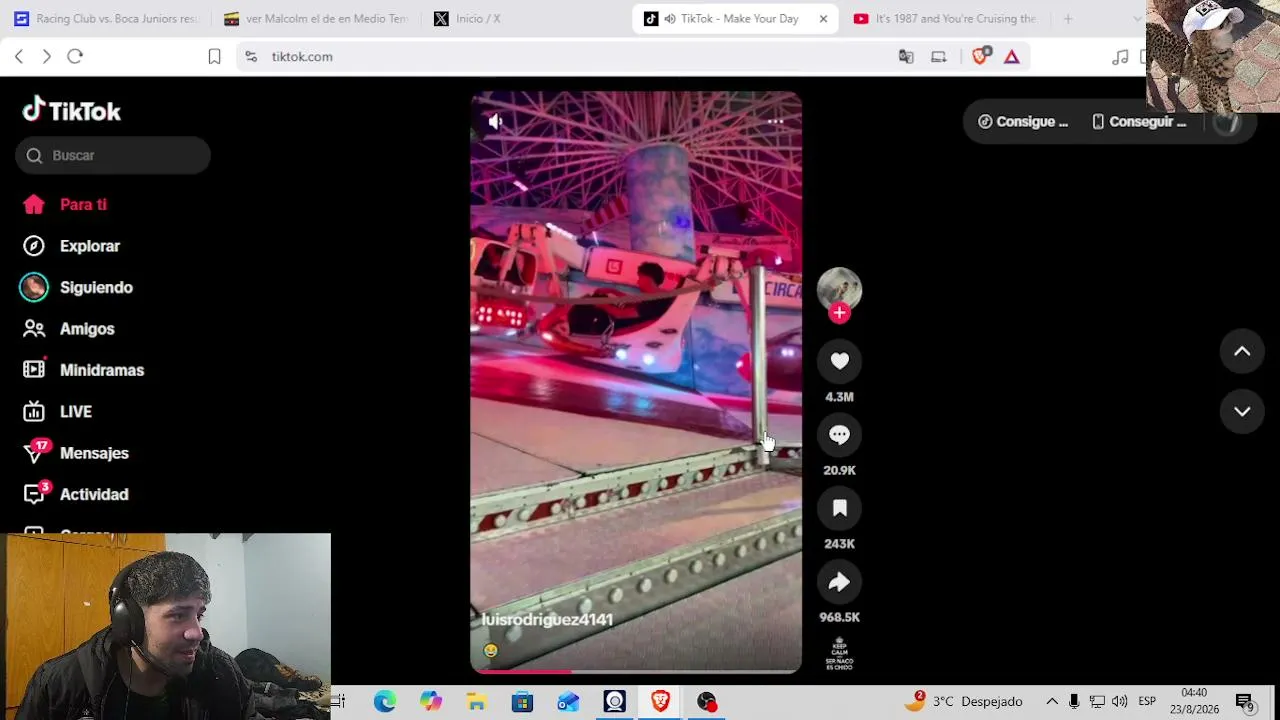Open the Consigue monedas button
This screenshot has height=720, width=1280.
point(1023,121)
